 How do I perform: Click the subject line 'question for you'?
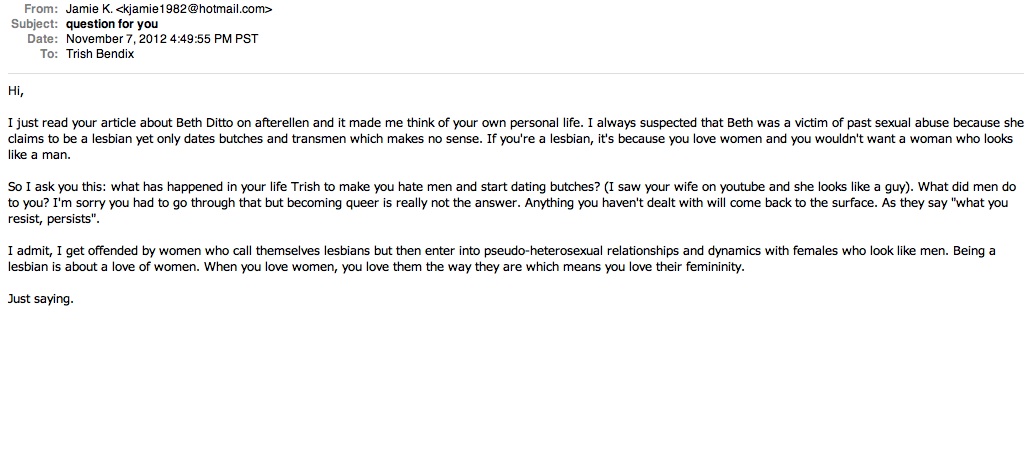pyautogui.click(x=112, y=24)
